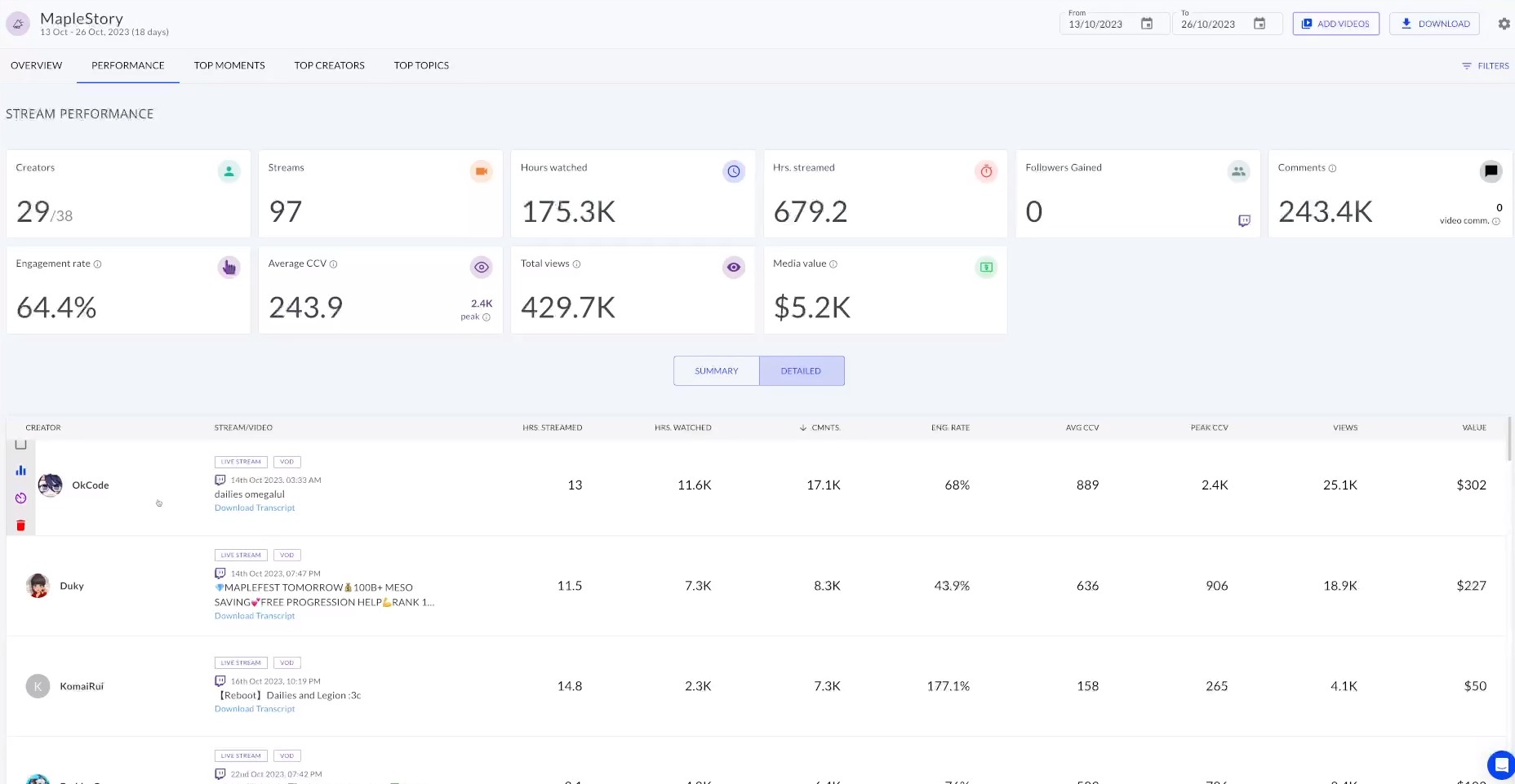Image resolution: width=1515 pixels, height=784 pixels.
Task: Sort table by PEAK CCV column
Action: [1210, 427]
